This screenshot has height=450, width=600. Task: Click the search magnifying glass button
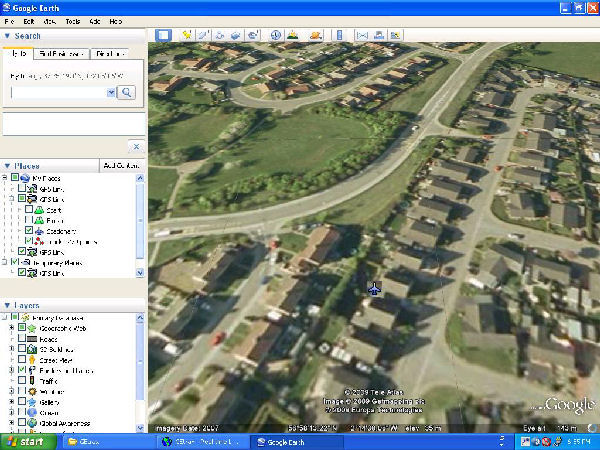click(x=126, y=92)
